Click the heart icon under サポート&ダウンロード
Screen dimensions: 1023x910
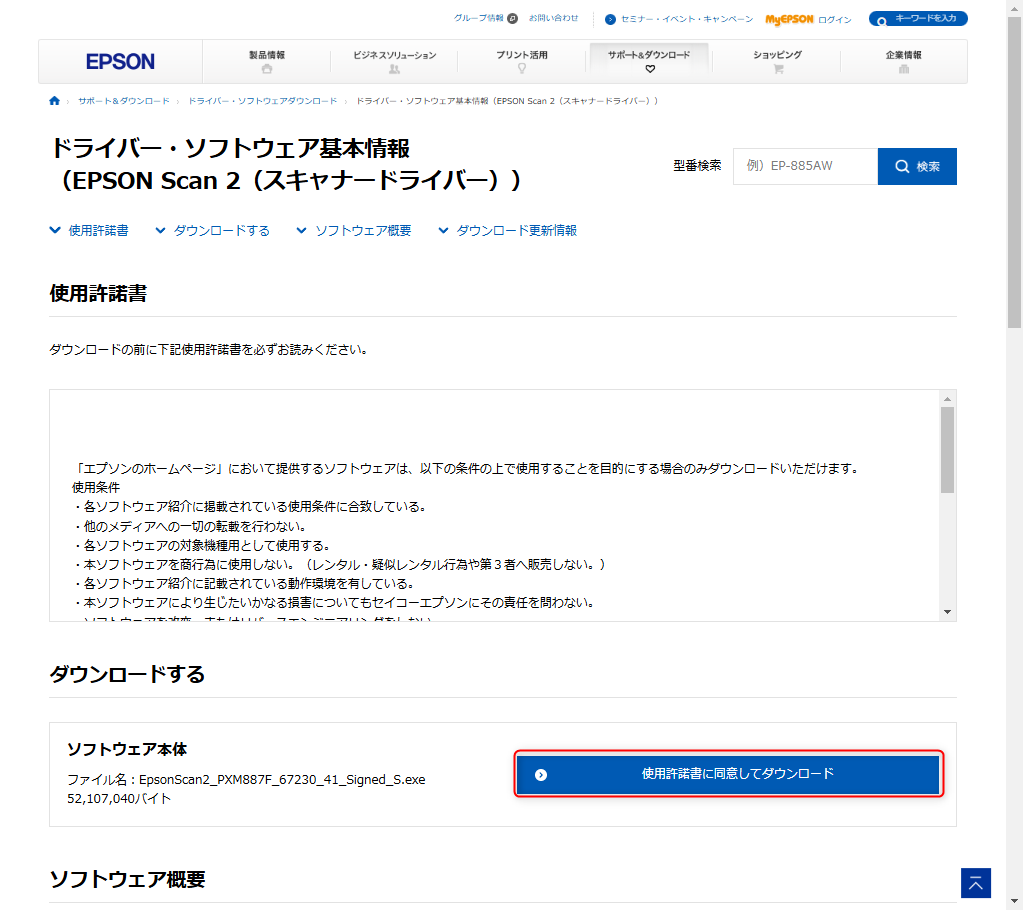[x=650, y=69]
